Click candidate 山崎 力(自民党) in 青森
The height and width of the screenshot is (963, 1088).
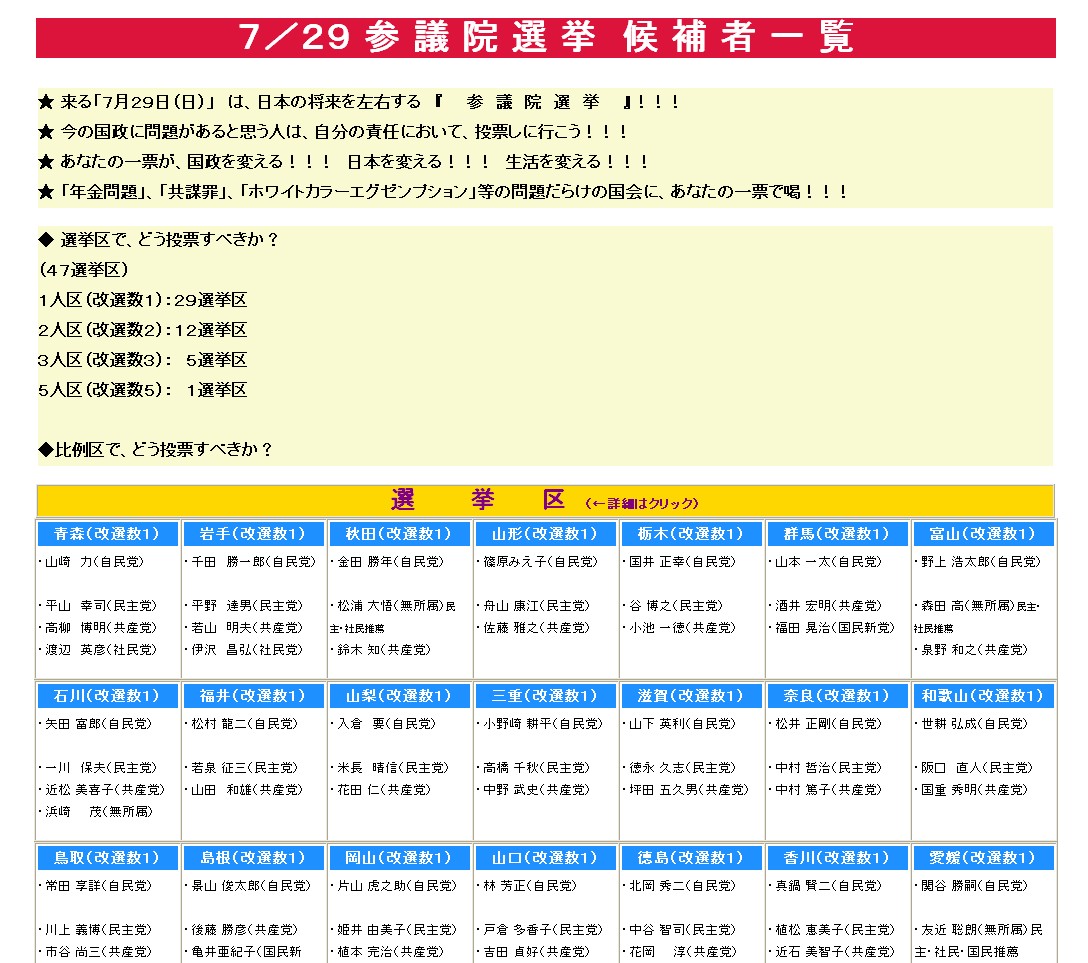coord(91,561)
